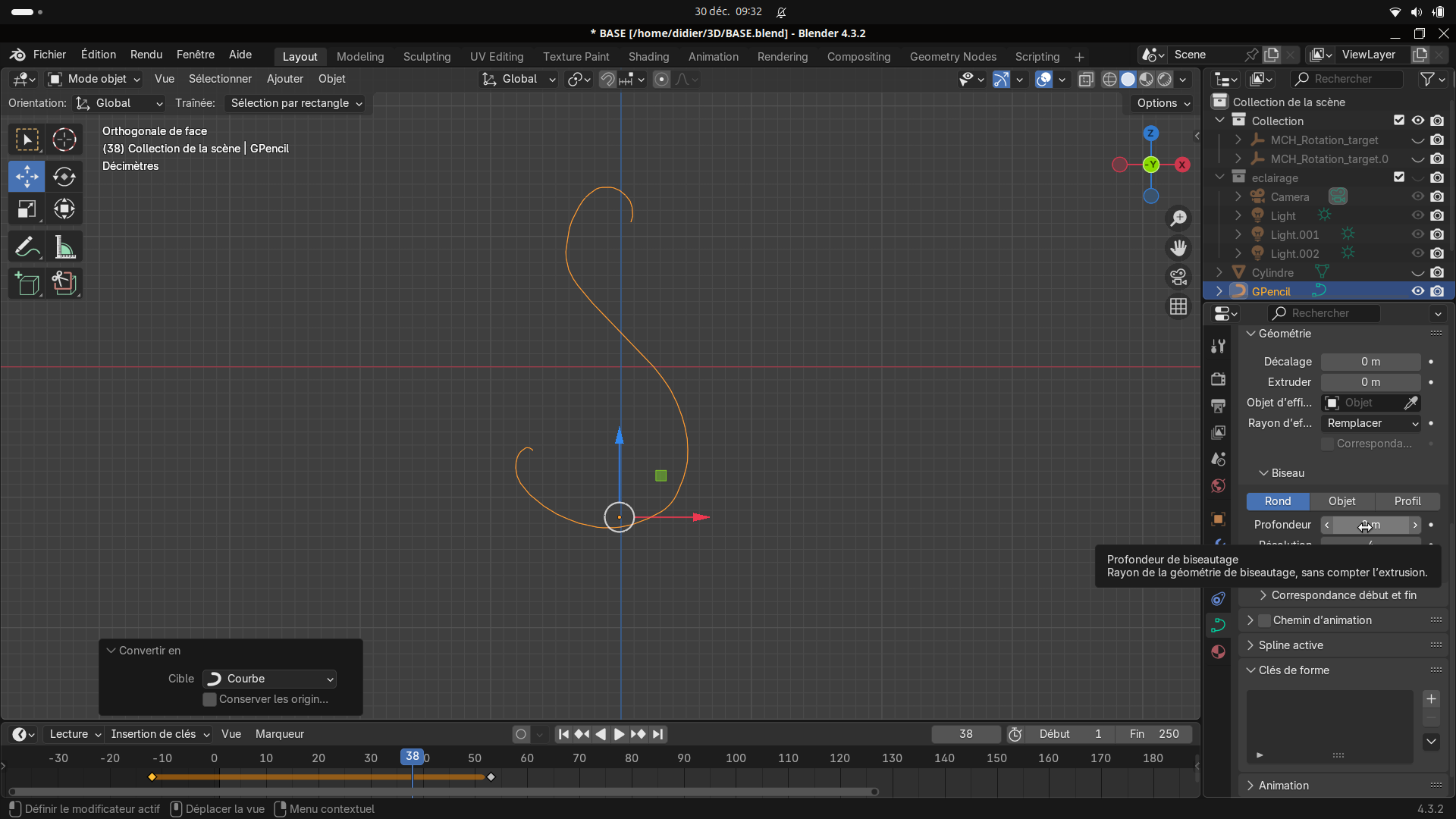Switch to Sculpting workspace tab
Screen dimensions: 1456x819
point(426,57)
